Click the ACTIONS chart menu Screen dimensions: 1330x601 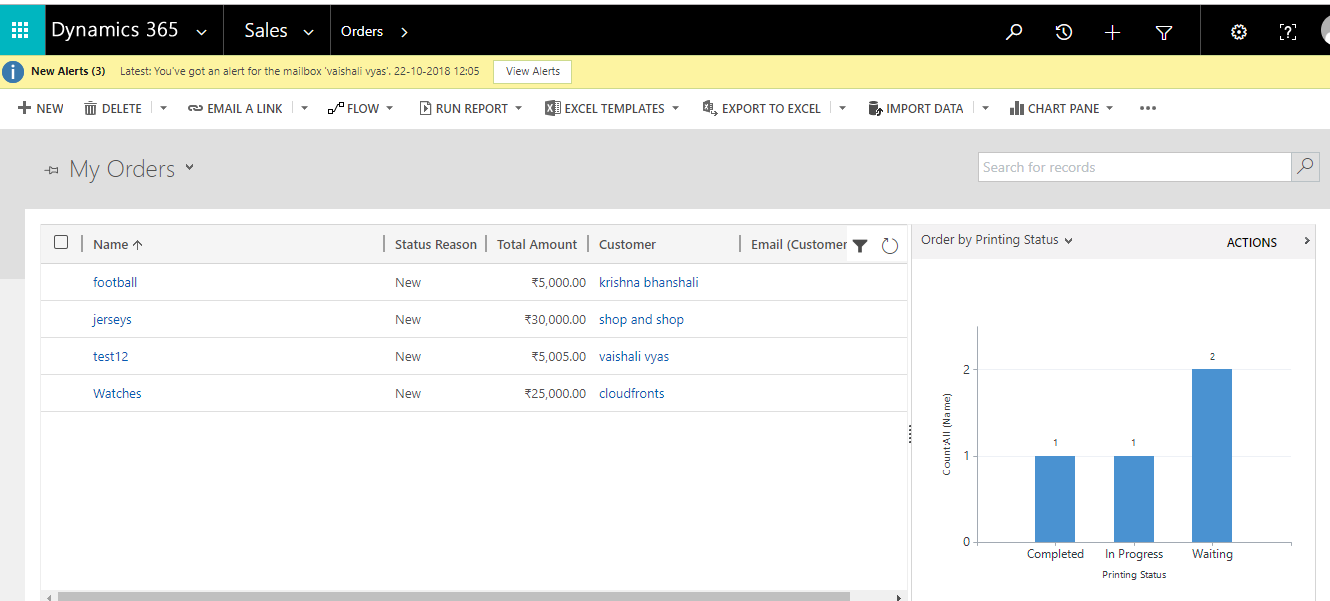pyautogui.click(x=1252, y=242)
